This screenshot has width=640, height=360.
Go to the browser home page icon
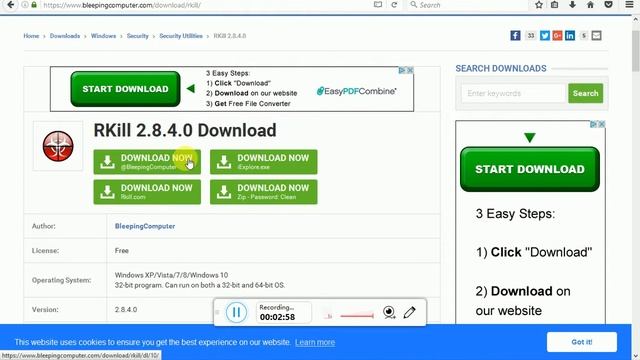point(590,5)
